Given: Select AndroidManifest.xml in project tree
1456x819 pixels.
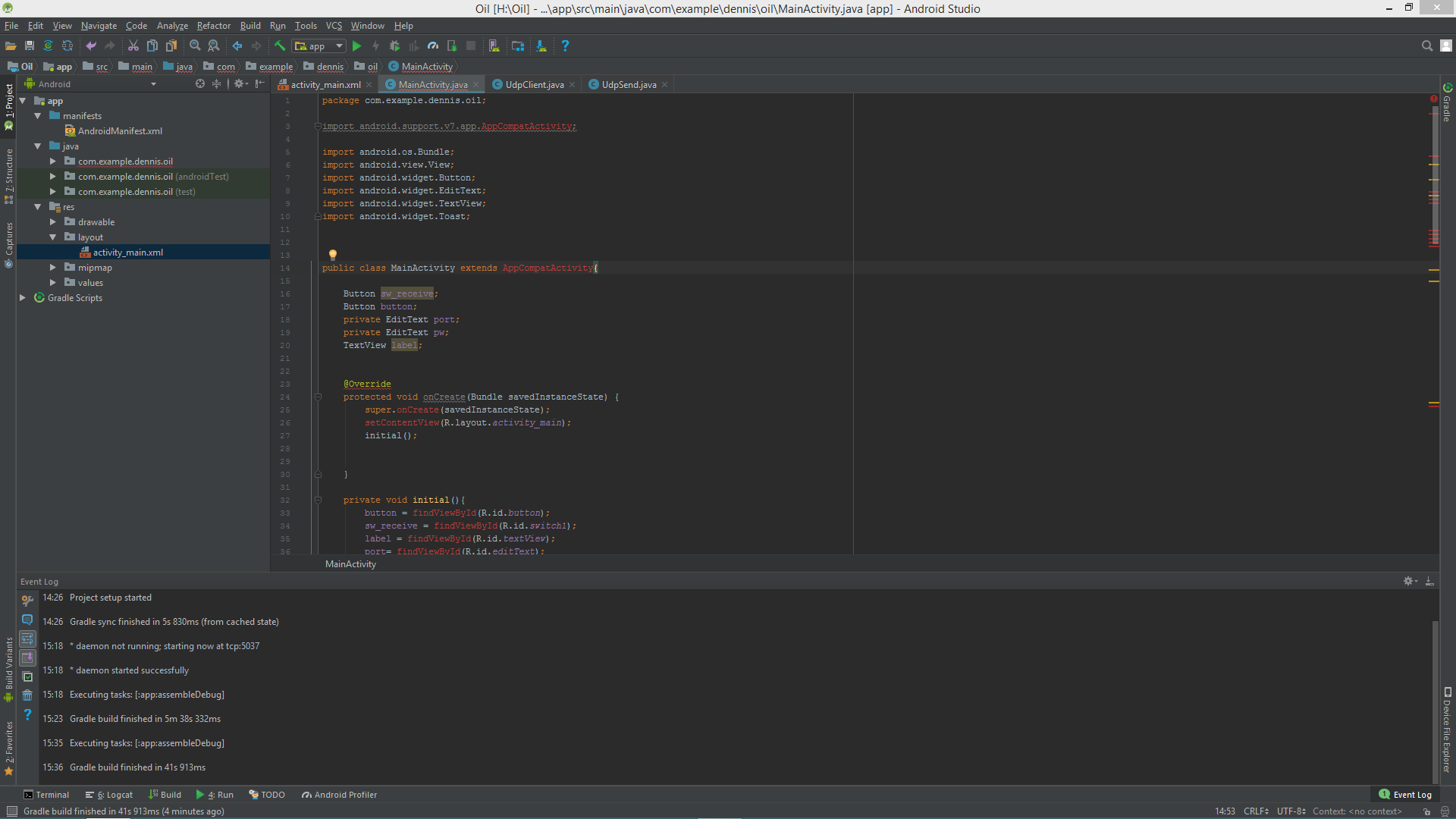Looking at the screenshot, I should pyautogui.click(x=120, y=131).
